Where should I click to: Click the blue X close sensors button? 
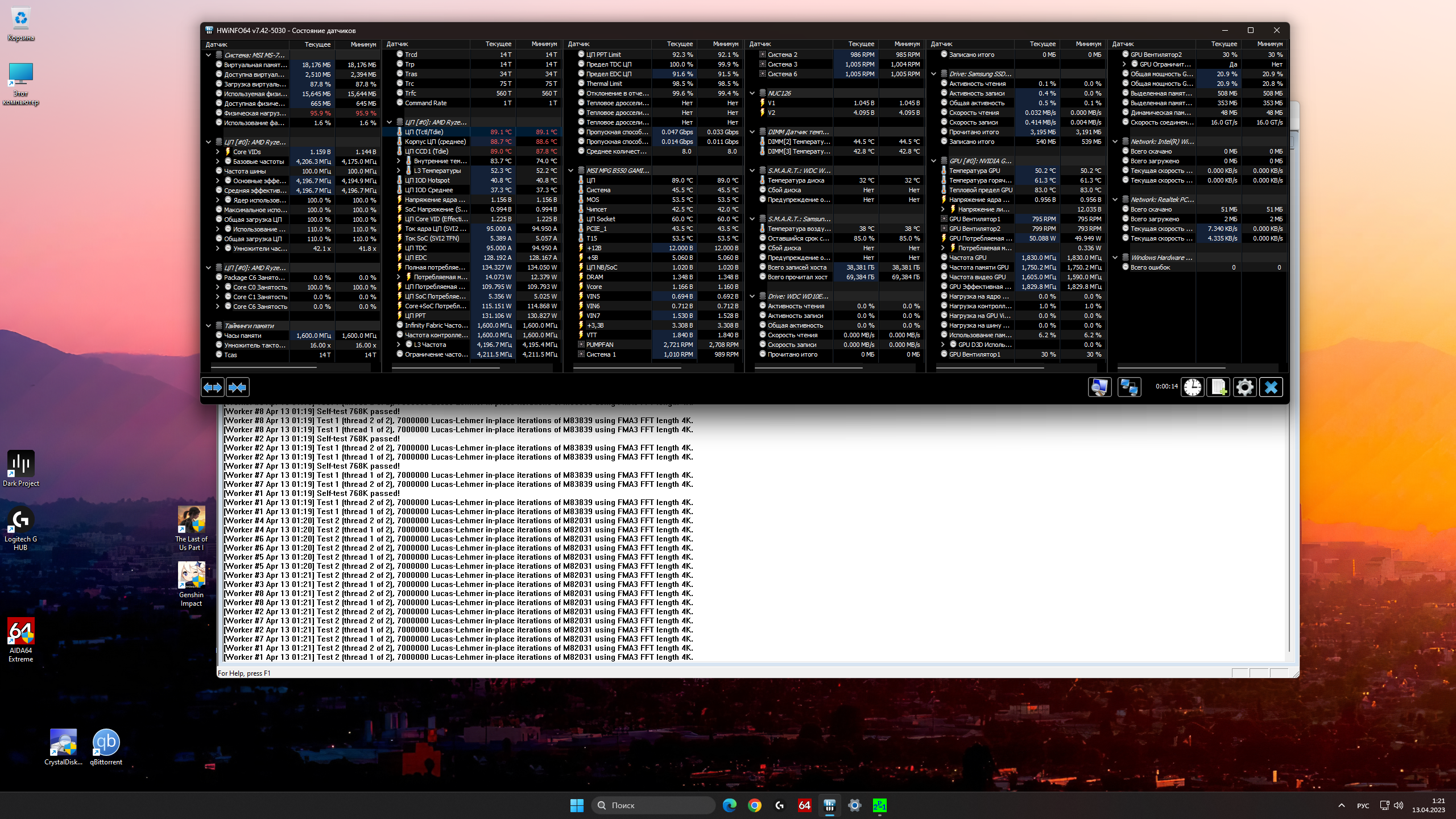click(x=1271, y=387)
